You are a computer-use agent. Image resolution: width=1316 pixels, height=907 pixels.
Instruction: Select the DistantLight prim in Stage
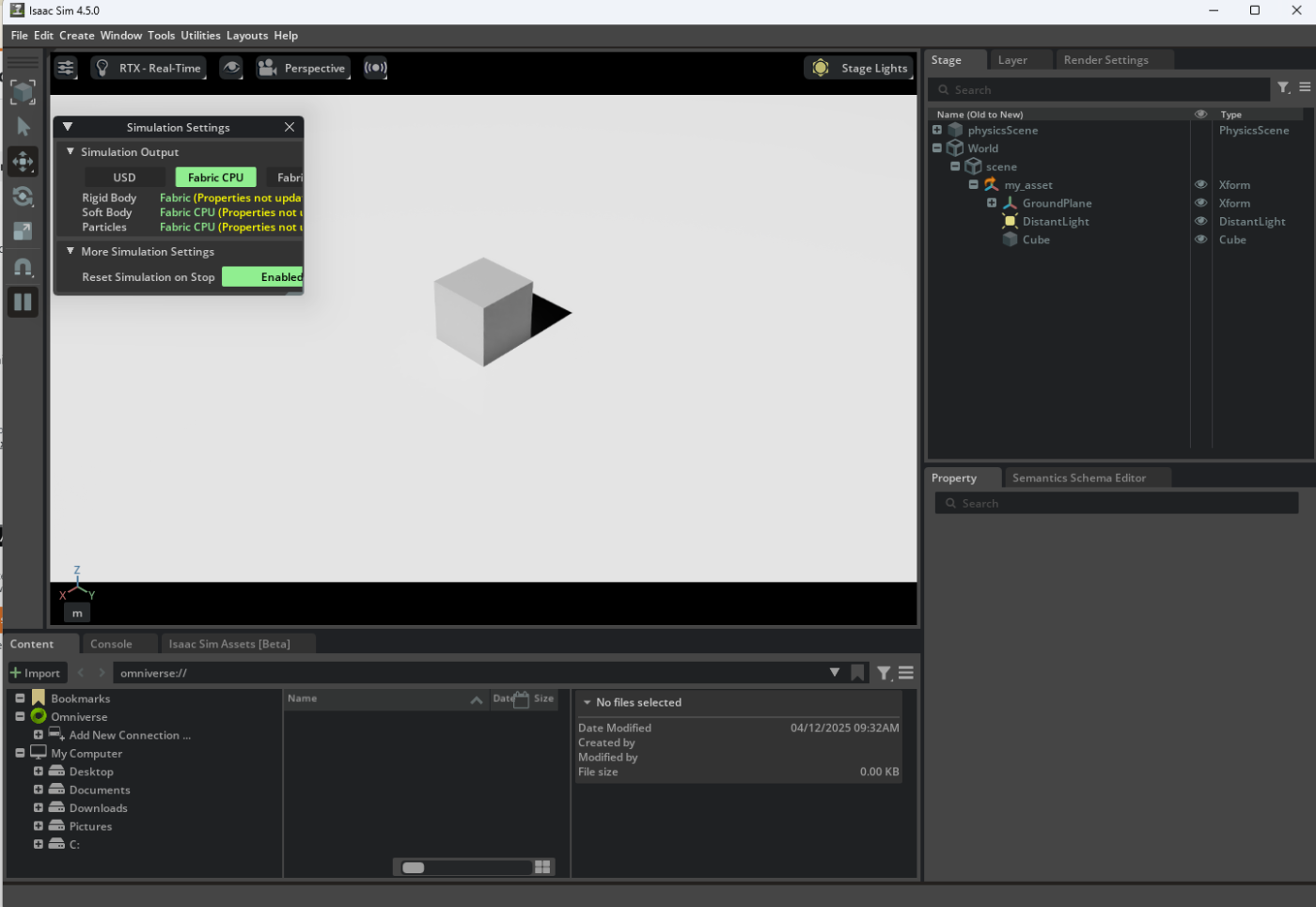pos(1056,222)
